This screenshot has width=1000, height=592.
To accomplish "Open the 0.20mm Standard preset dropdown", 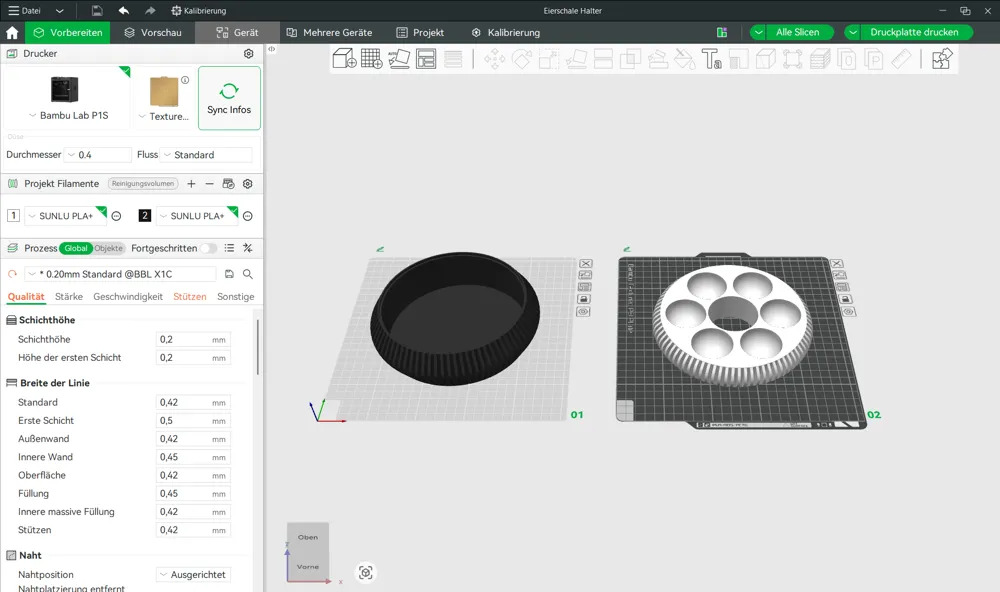I will point(120,274).
